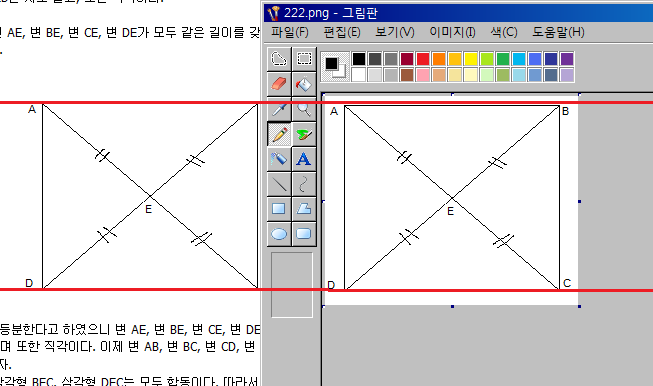Open the 편집(E) menu
The height and width of the screenshot is (386, 653).
click(342, 32)
